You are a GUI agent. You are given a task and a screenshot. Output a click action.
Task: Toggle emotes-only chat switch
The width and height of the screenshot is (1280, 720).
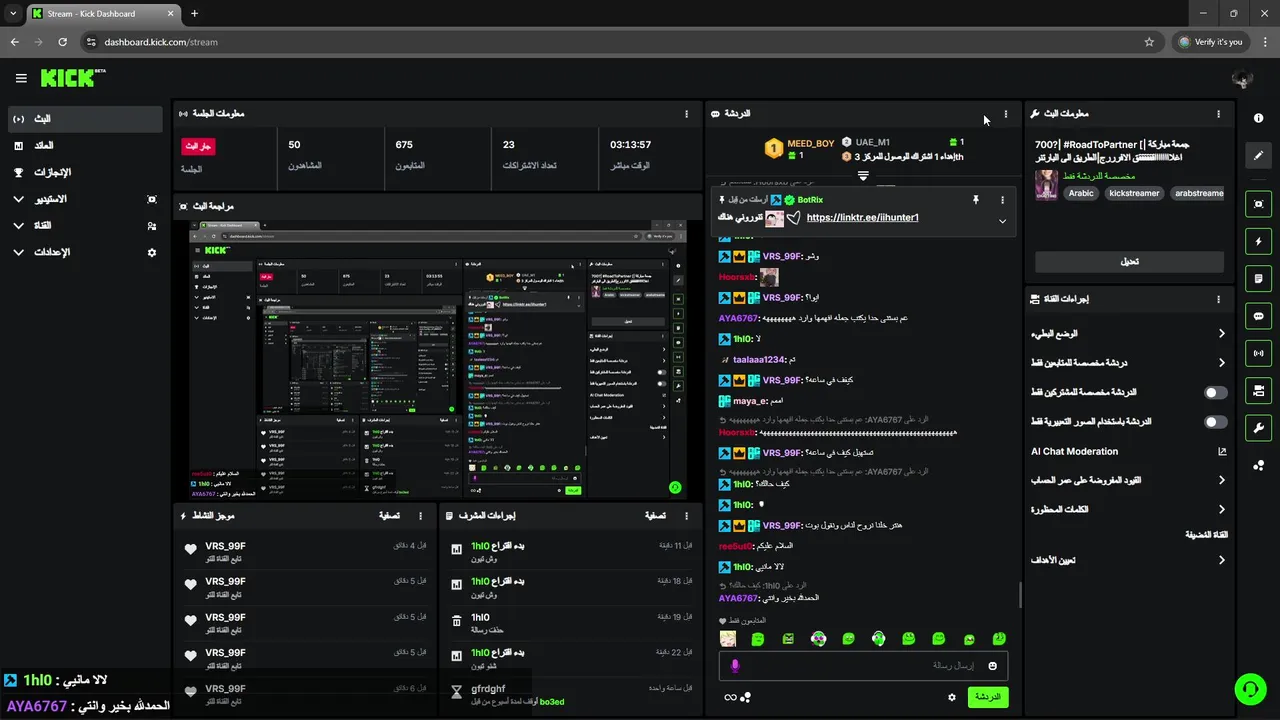pyautogui.click(x=1216, y=422)
